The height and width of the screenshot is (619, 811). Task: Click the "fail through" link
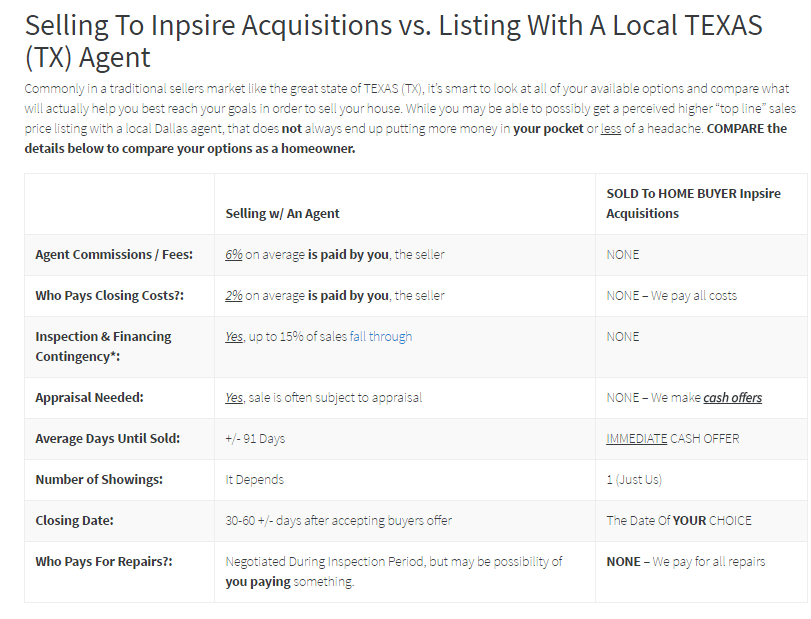point(381,337)
